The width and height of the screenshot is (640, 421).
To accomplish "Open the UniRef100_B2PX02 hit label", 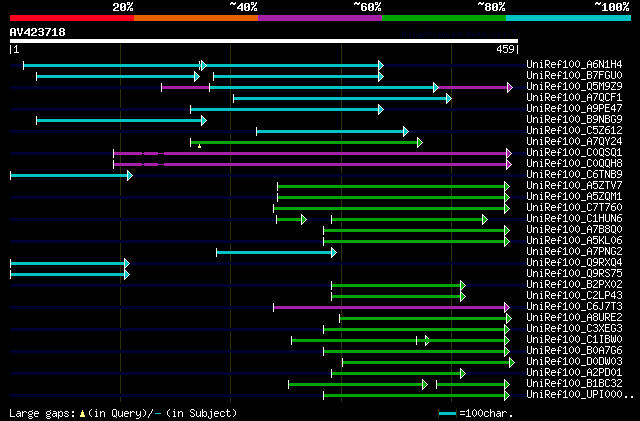I will click(x=574, y=285).
